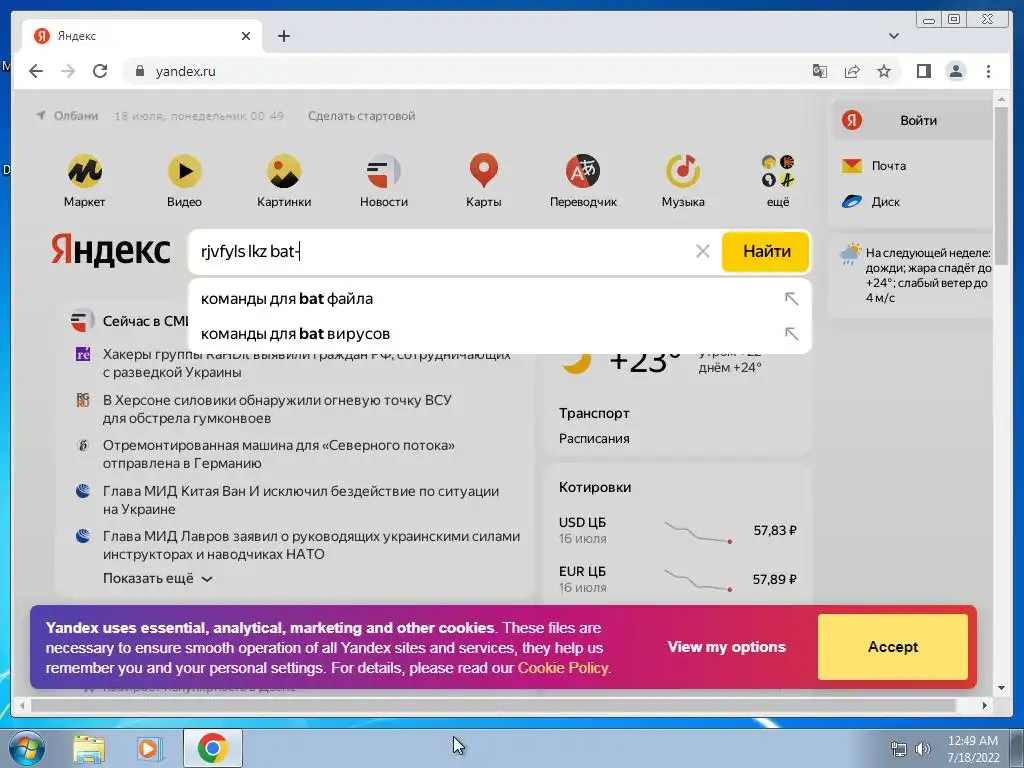
Task: Insert suggestion 'команды для bat файла' via arrow icon
Action: 792,298
